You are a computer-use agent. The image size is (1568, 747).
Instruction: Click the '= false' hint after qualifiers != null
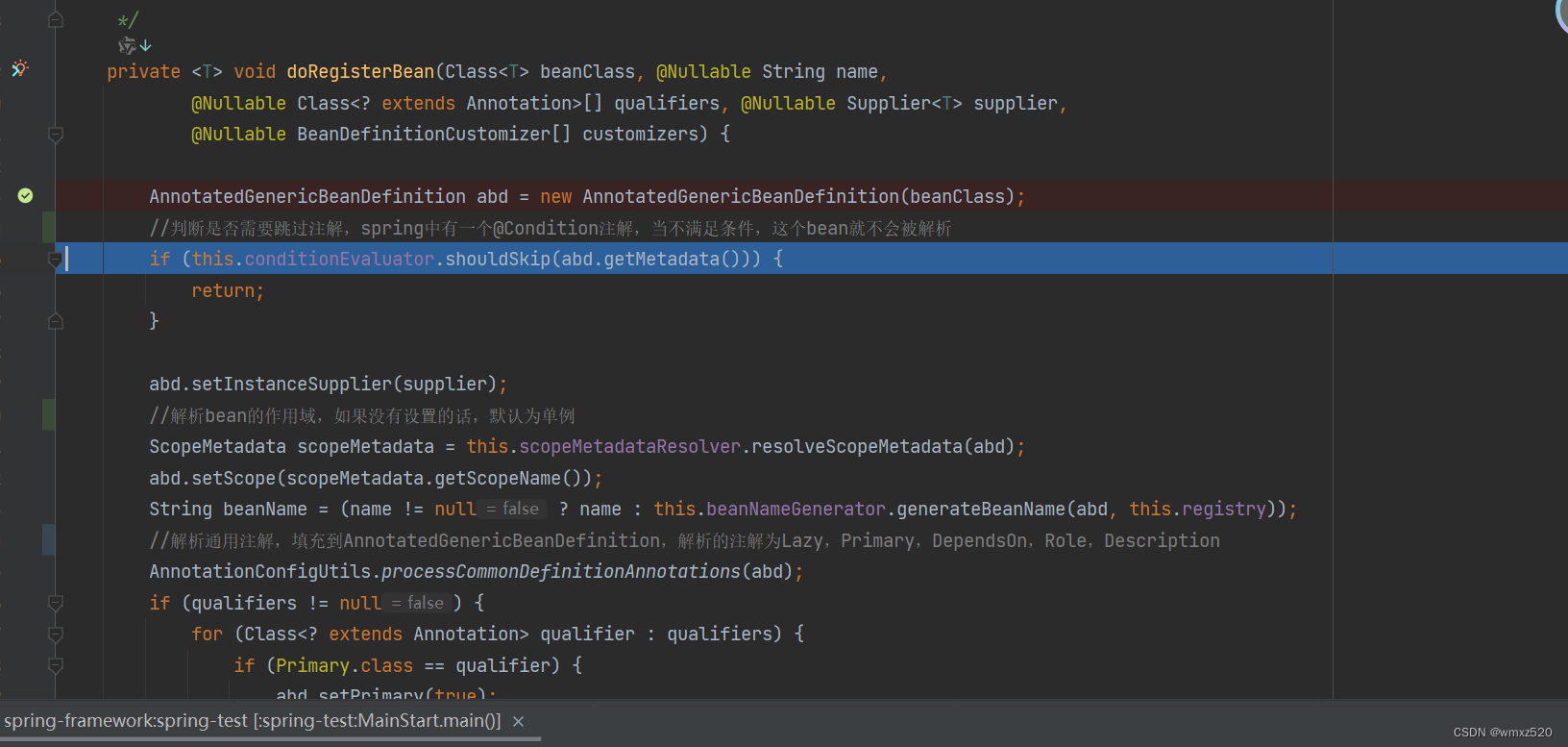418,603
